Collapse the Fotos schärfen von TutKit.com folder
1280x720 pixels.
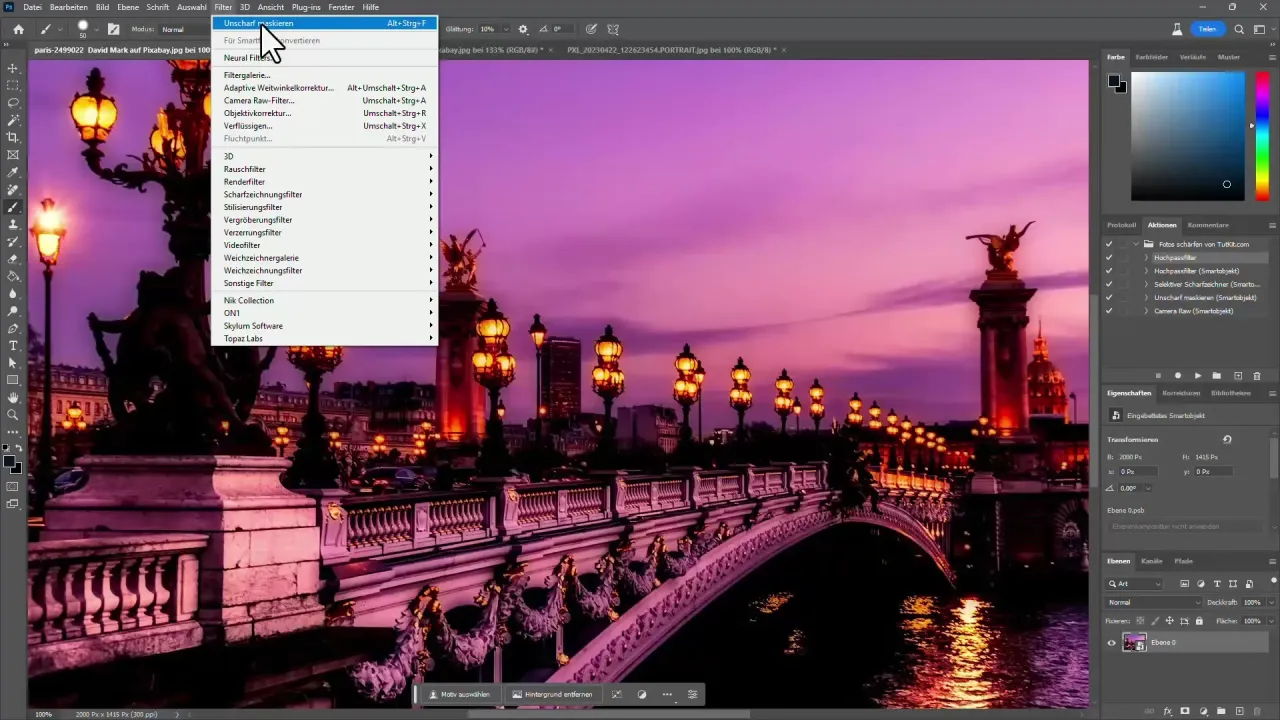pyautogui.click(x=1136, y=244)
